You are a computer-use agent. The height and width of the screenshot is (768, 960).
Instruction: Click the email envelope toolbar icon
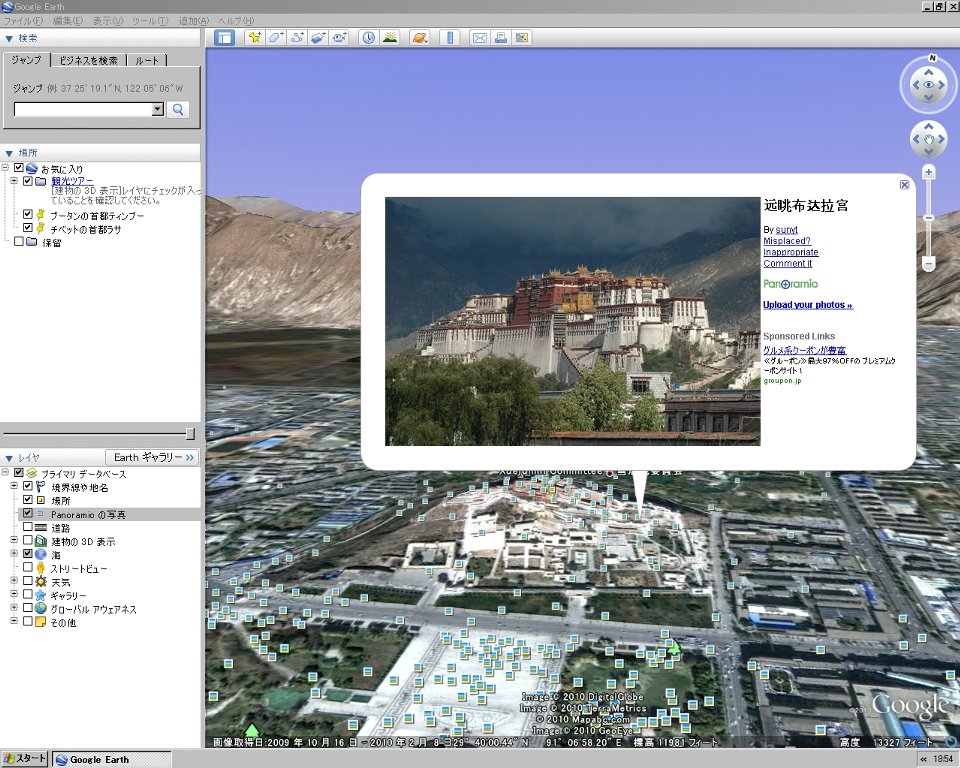(479, 38)
